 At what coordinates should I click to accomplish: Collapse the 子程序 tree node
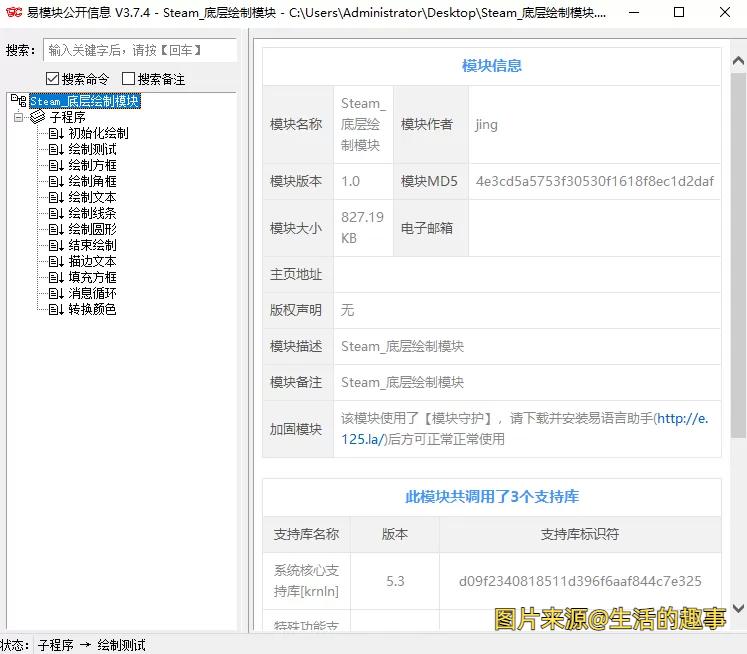point(19,117)
